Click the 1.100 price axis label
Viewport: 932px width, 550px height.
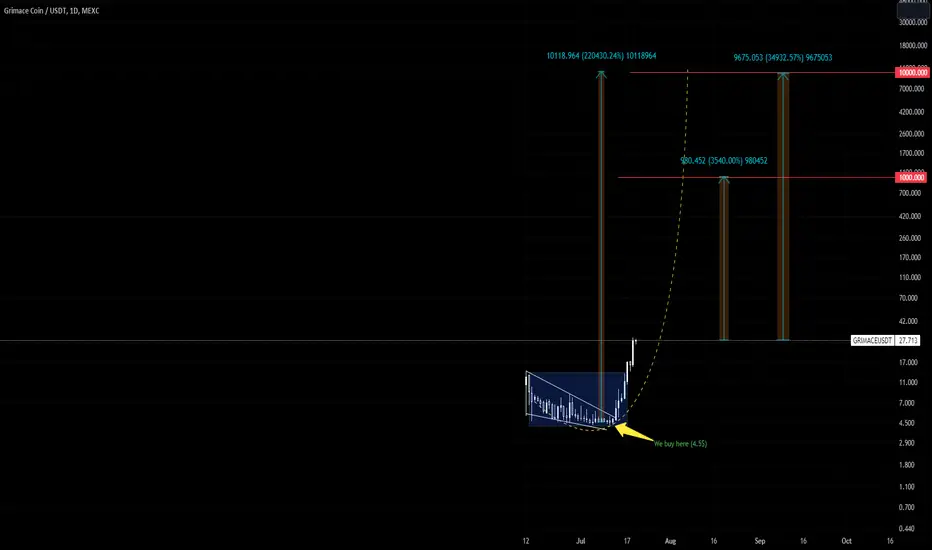907,487
